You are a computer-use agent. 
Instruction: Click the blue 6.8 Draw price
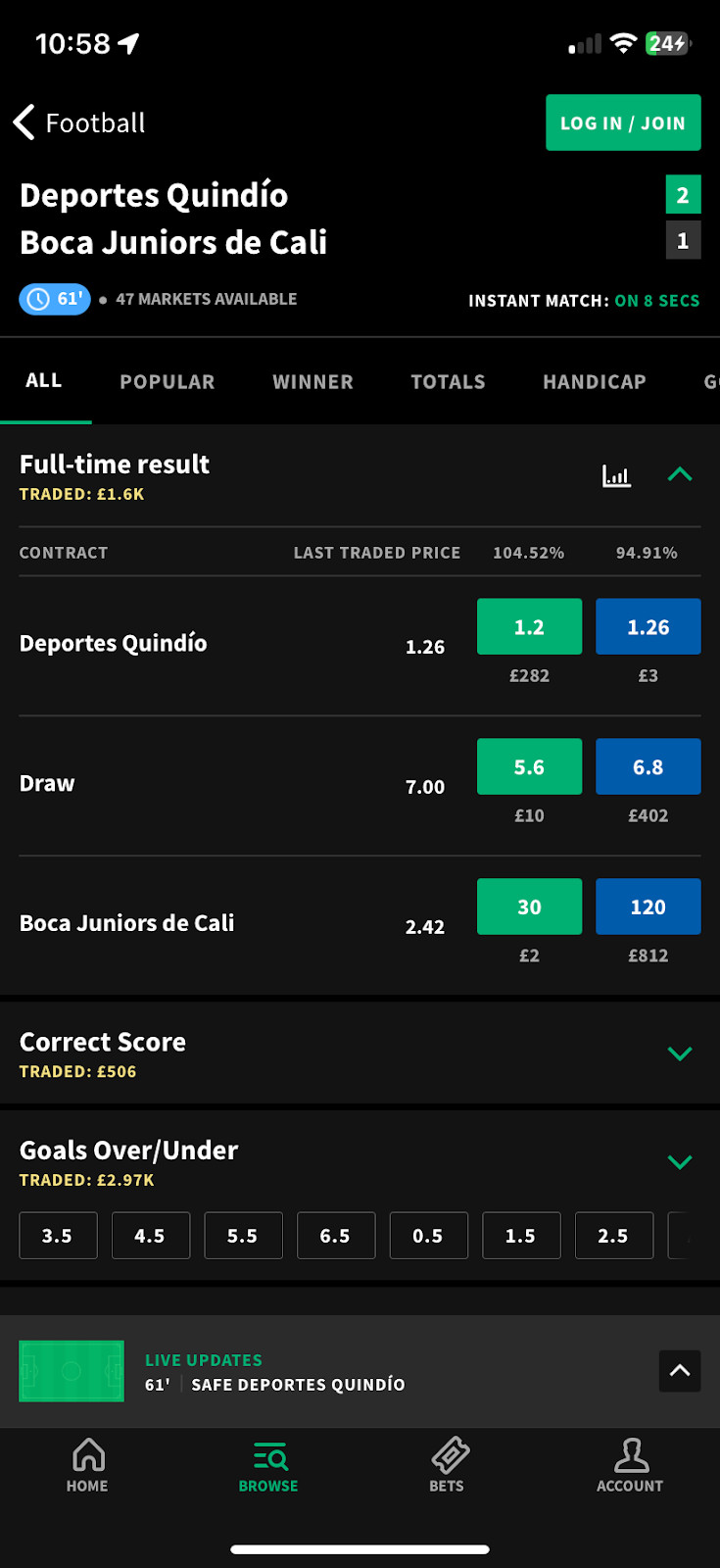648,767
